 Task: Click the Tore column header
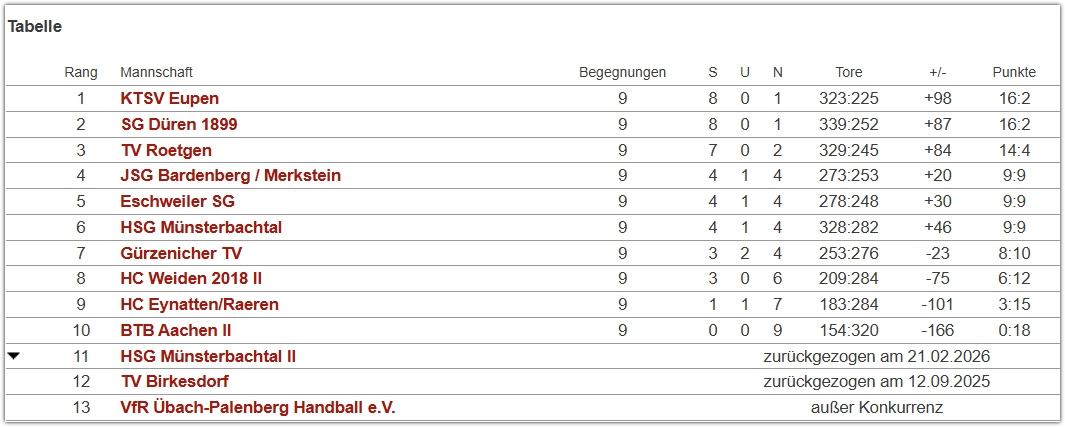pos(849,72)
